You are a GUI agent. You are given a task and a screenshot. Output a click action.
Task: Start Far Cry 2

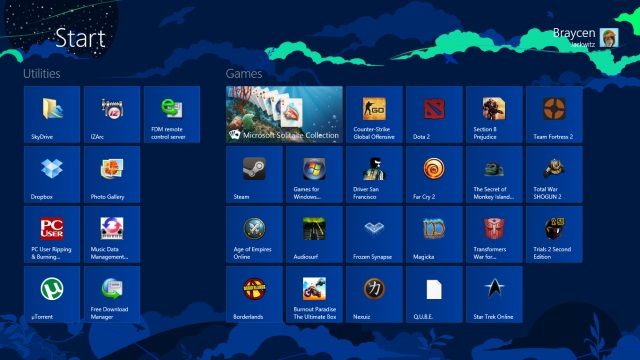[434, 174]
